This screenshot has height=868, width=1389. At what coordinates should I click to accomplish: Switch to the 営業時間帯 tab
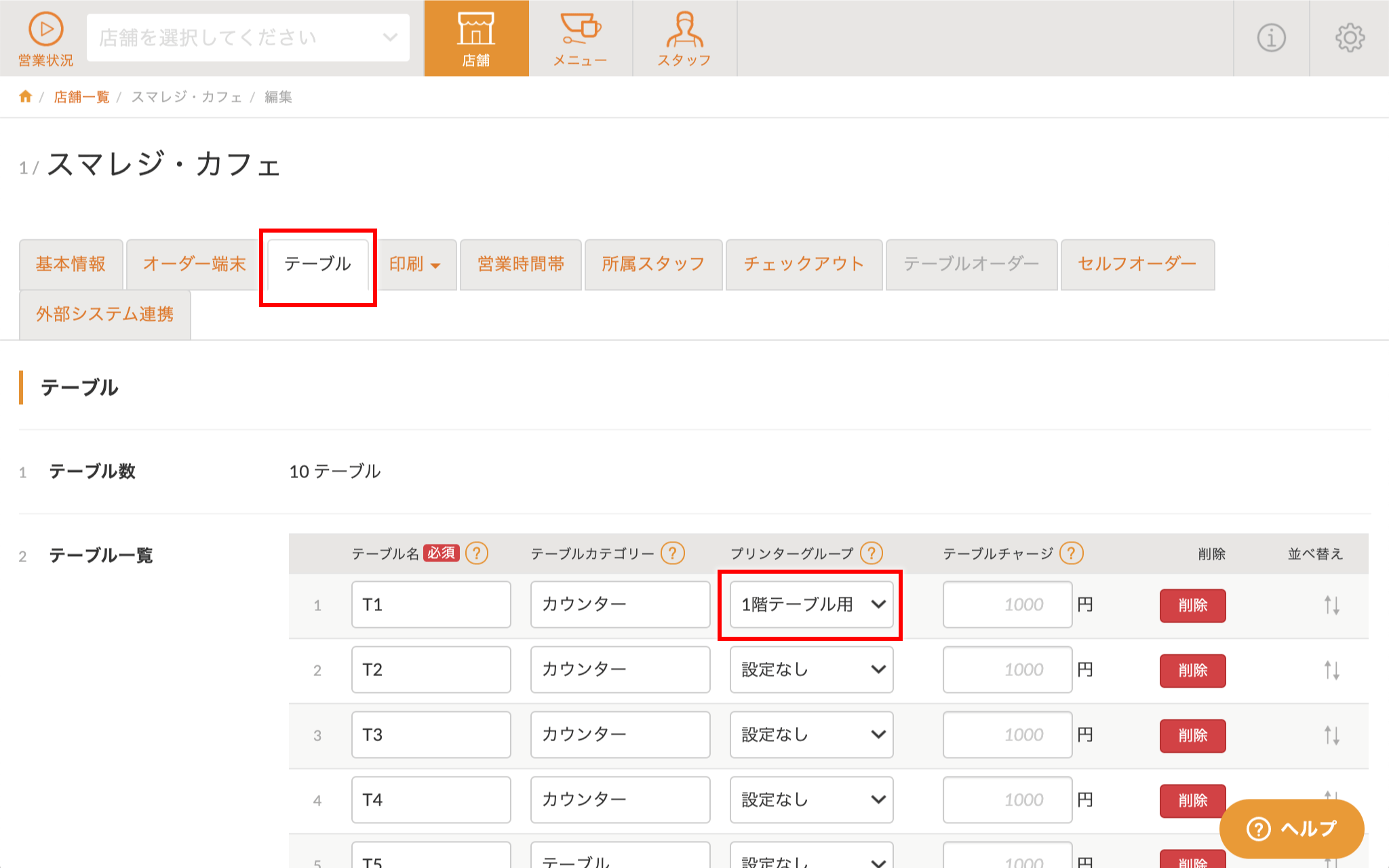(521, 264)
